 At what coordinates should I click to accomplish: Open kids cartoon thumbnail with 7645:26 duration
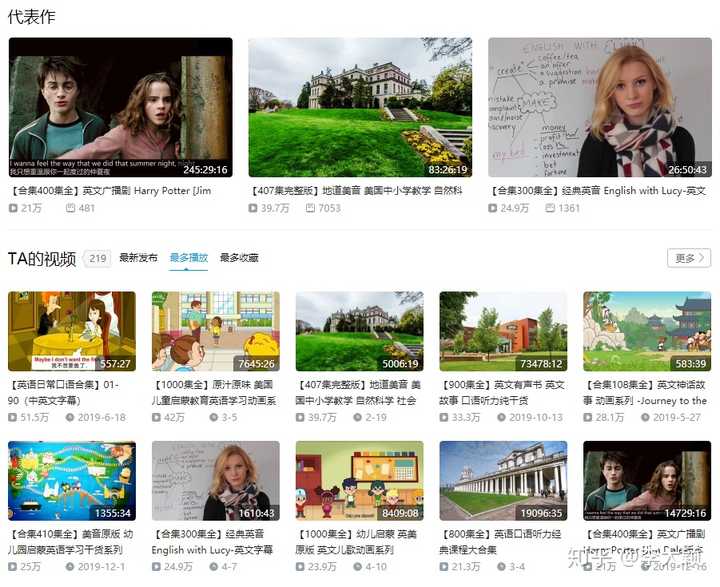click(x=216, y=331)
